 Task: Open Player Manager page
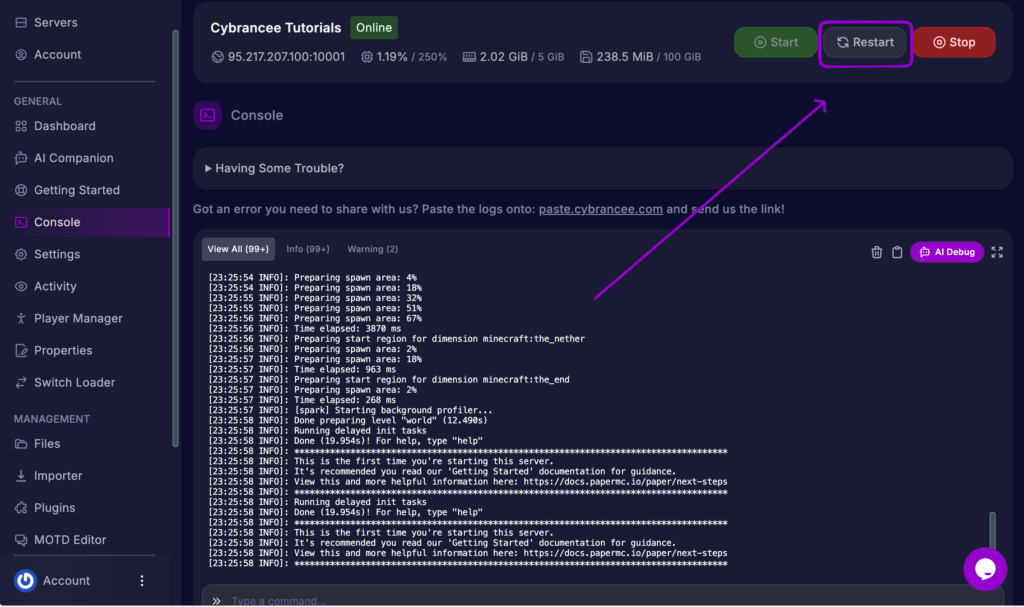point(78,318)
